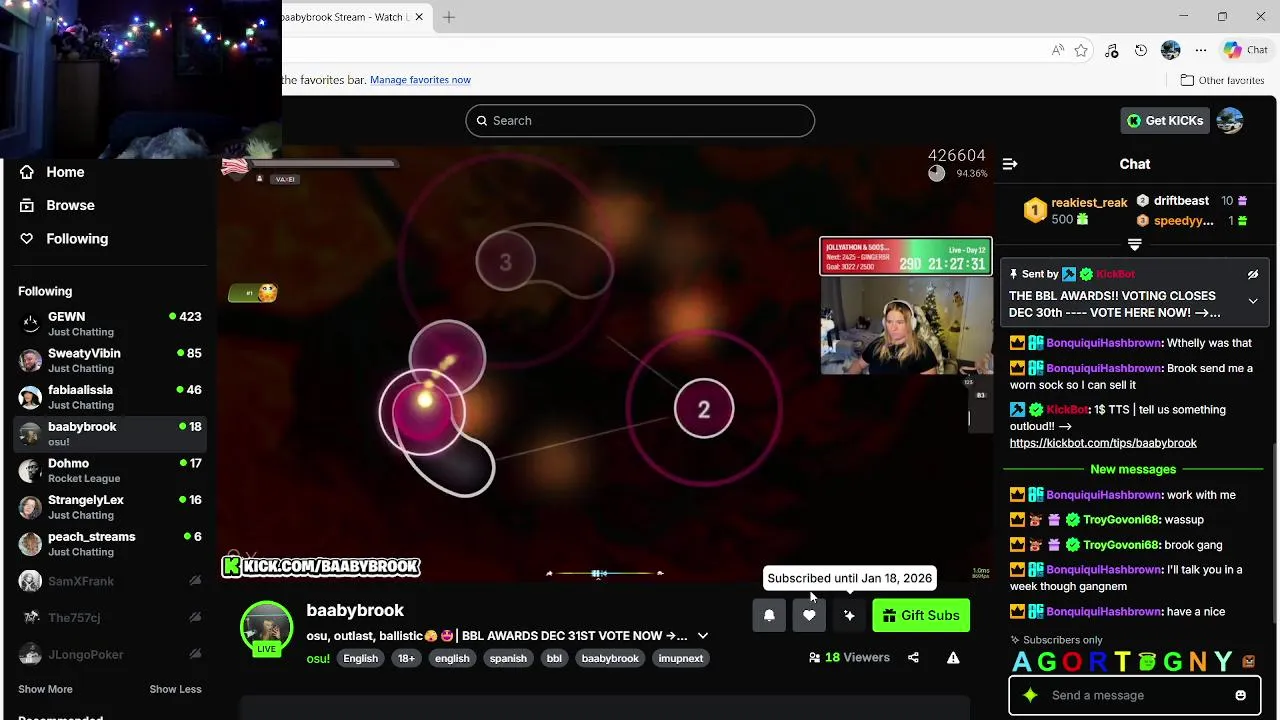Click the subscriber letter A emote
The height and width of the screenshot is (720, 1280).
pyautogui.click(x=1021, y=662)
